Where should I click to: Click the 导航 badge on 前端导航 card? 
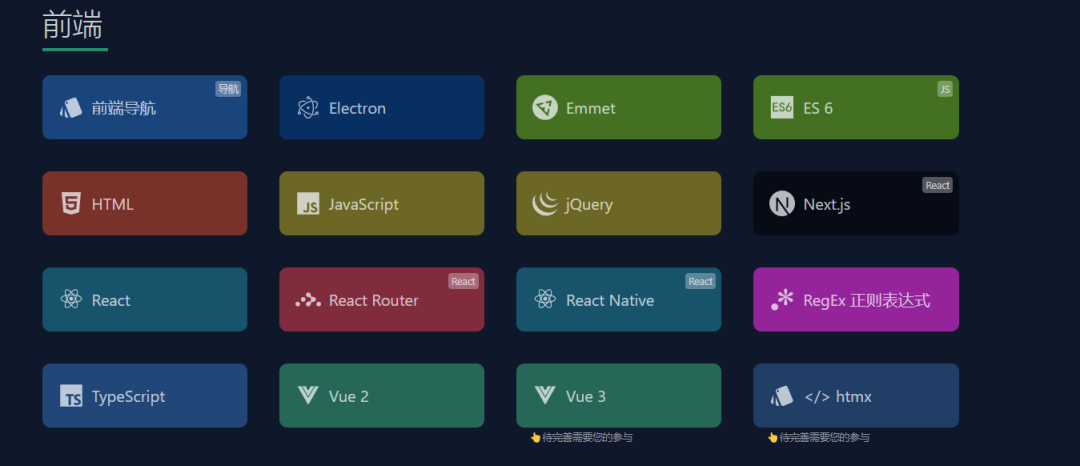(228, 89)
